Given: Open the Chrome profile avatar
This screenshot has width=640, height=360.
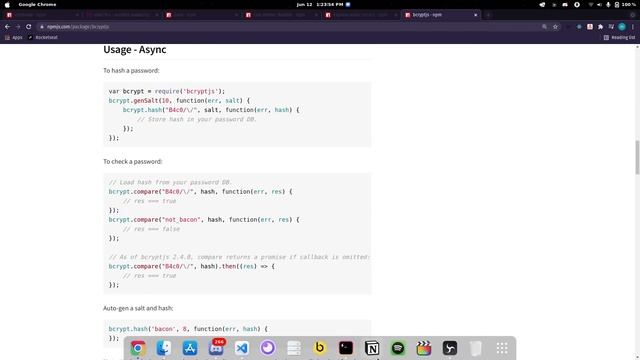Looking at the screenshot, I should pos(622,27).
